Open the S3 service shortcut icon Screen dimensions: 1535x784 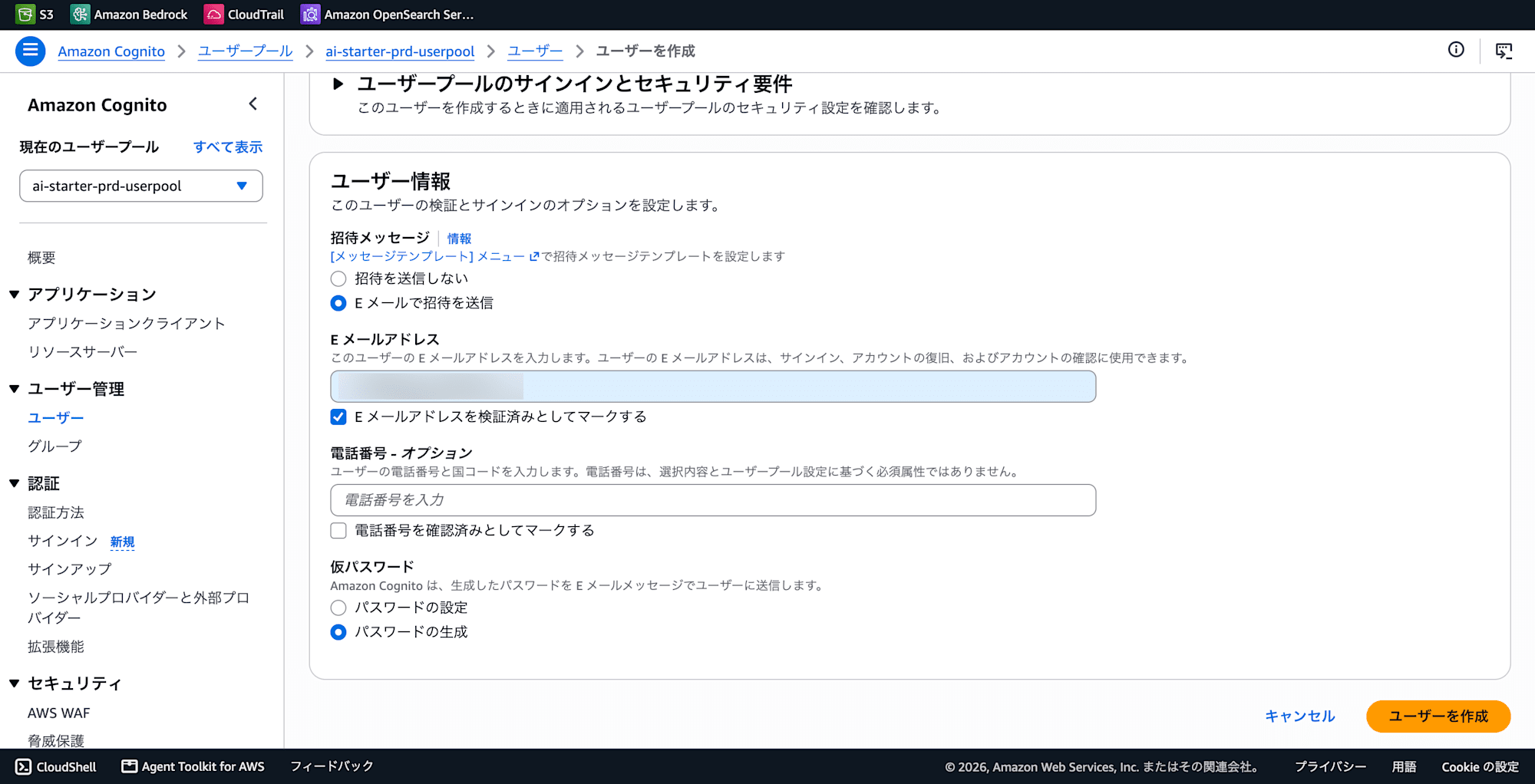[25, 15]
